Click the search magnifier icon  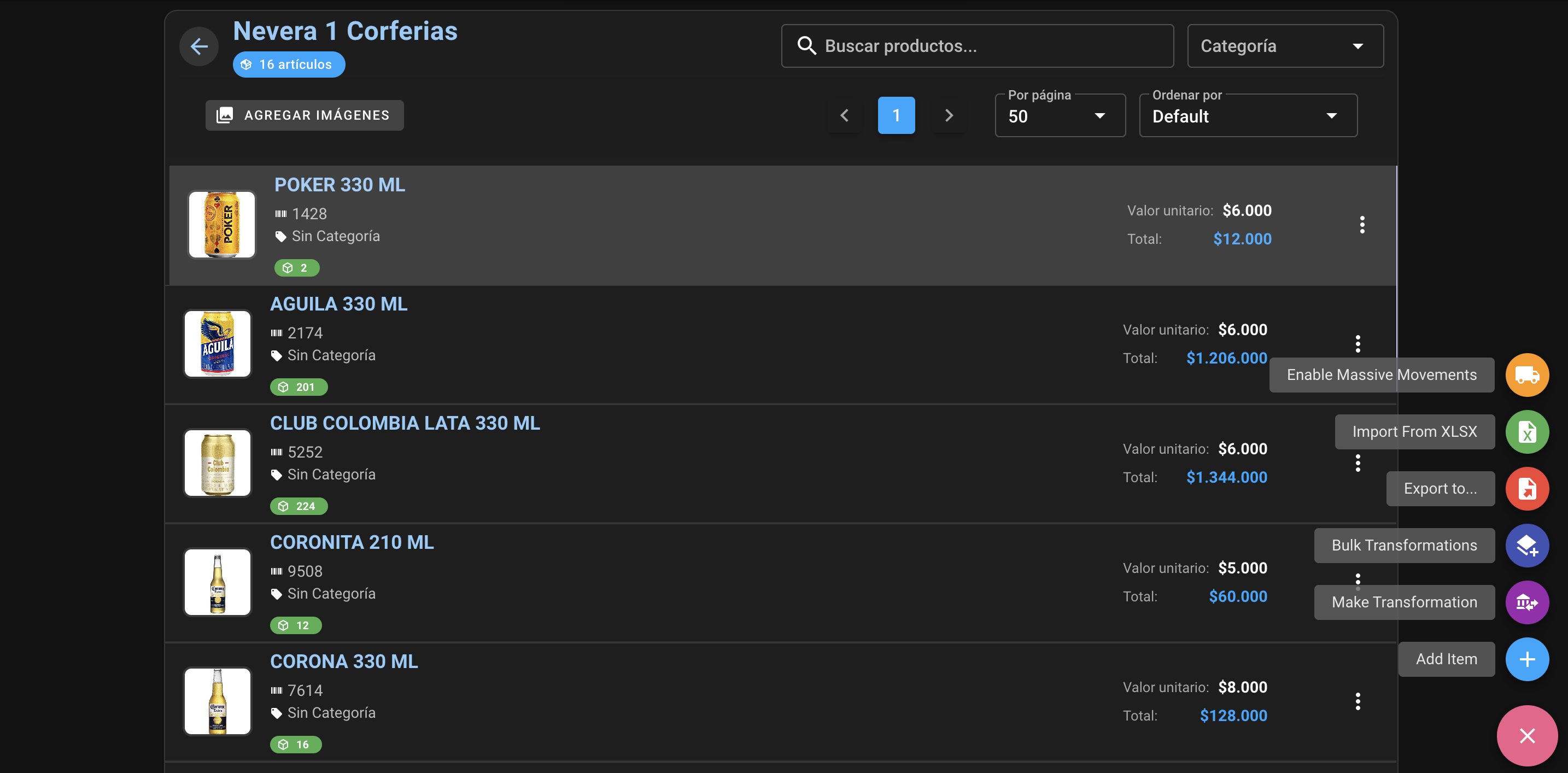click(x=806, y=46)
